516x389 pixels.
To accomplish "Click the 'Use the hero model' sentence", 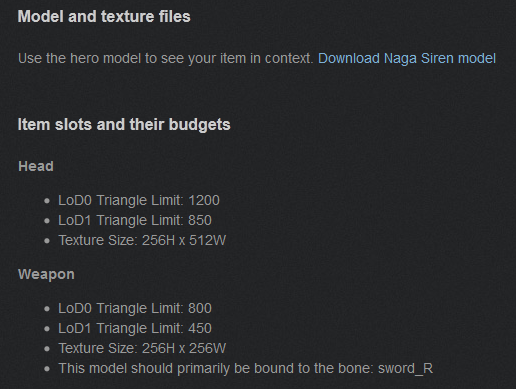I will 166,59.
